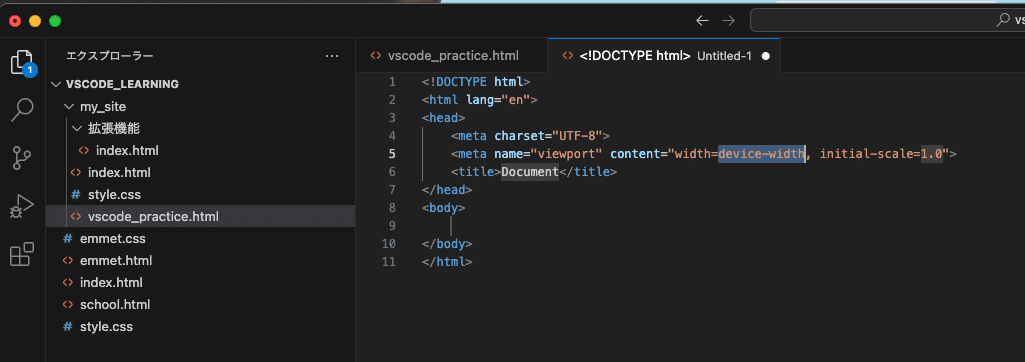The image size is (1025, 362).
Task: Click the opening <body> tag on line 8
Action: pos(444,208)
